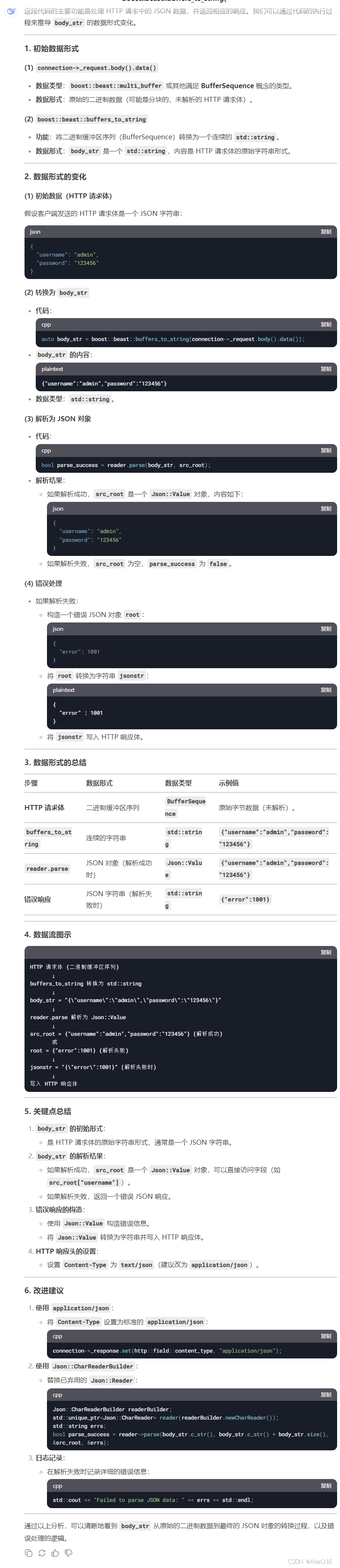Screen dimensions: 340x1568
Task: Click the heading "3. 数据形式的总结"
Action: (x=55, y=762)
